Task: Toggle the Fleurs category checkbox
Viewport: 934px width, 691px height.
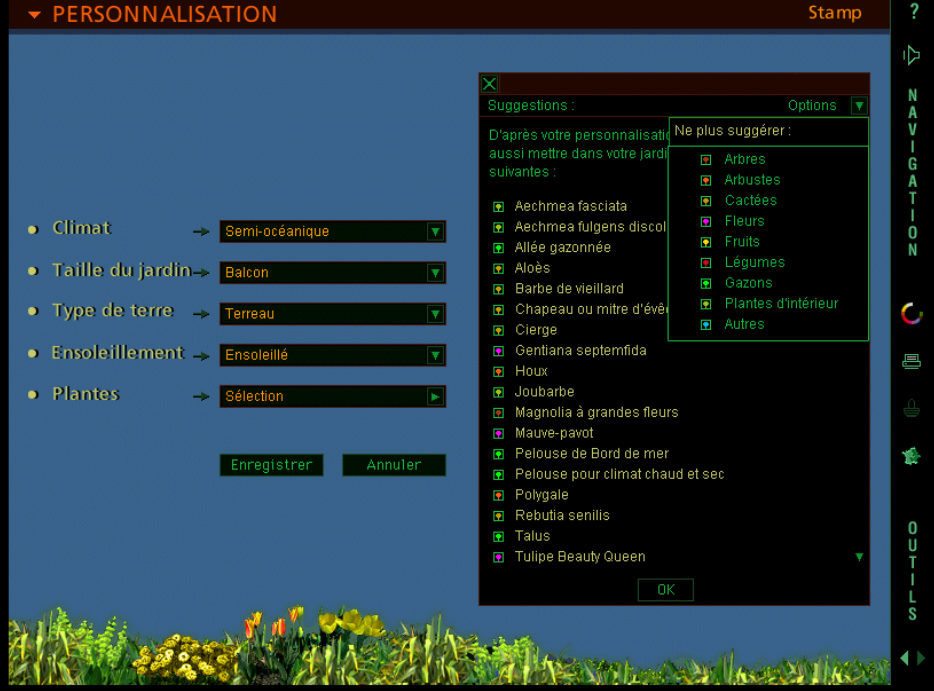Action: point(706,222)
